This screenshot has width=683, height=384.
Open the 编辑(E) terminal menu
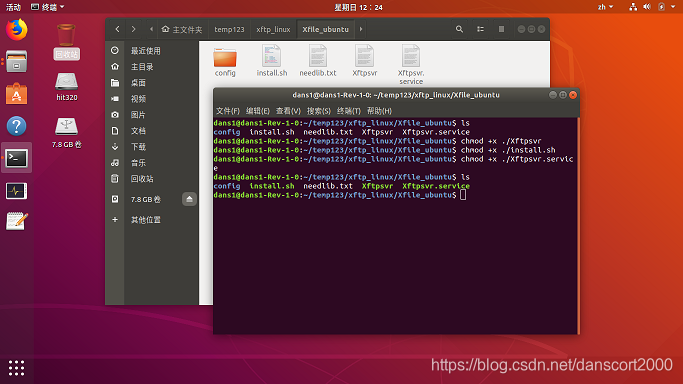(257, 111)
